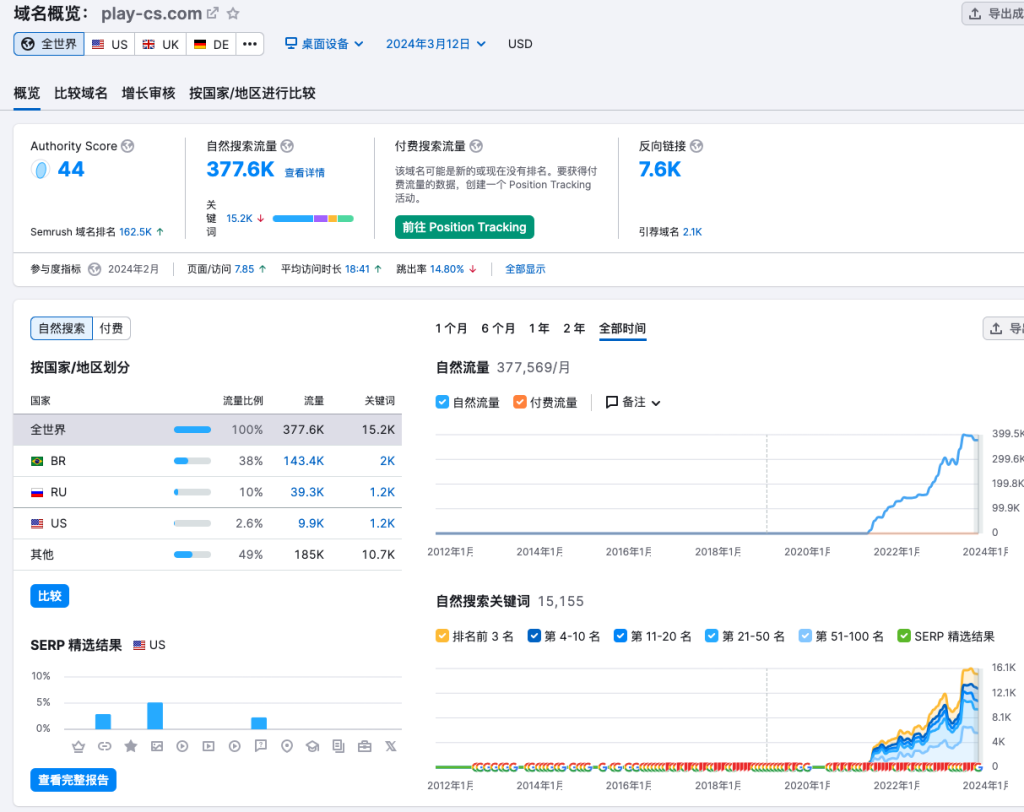This screenshot has height=812, width=1024.
Task: Select the question bubble SERP feature icon
Action: click(261, 746)
